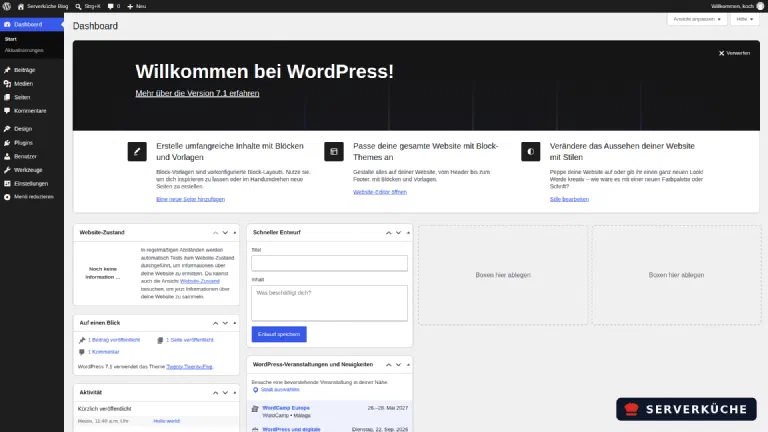Open Hello world! post link
This screenshot has width=768, height=432.
pos(167,421)
